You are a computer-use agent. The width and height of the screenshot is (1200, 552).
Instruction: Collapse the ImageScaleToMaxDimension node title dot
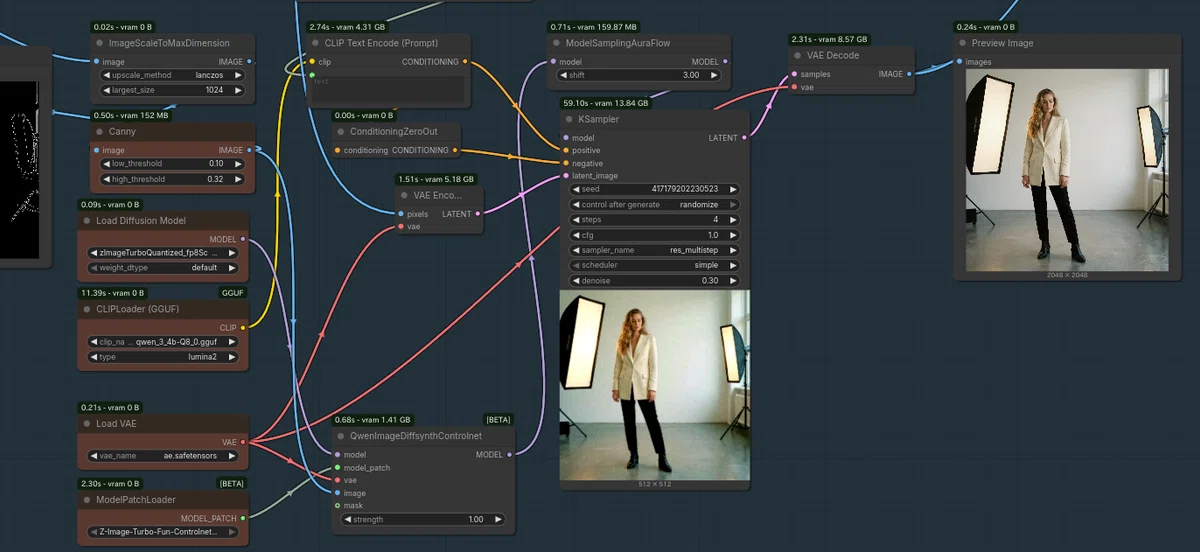tap(98, 43)
